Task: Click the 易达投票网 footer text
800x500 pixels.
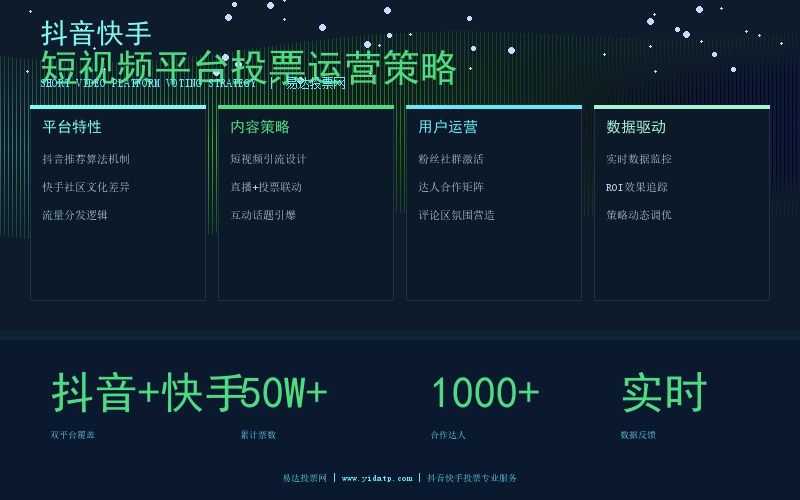Action: (305, 478)
